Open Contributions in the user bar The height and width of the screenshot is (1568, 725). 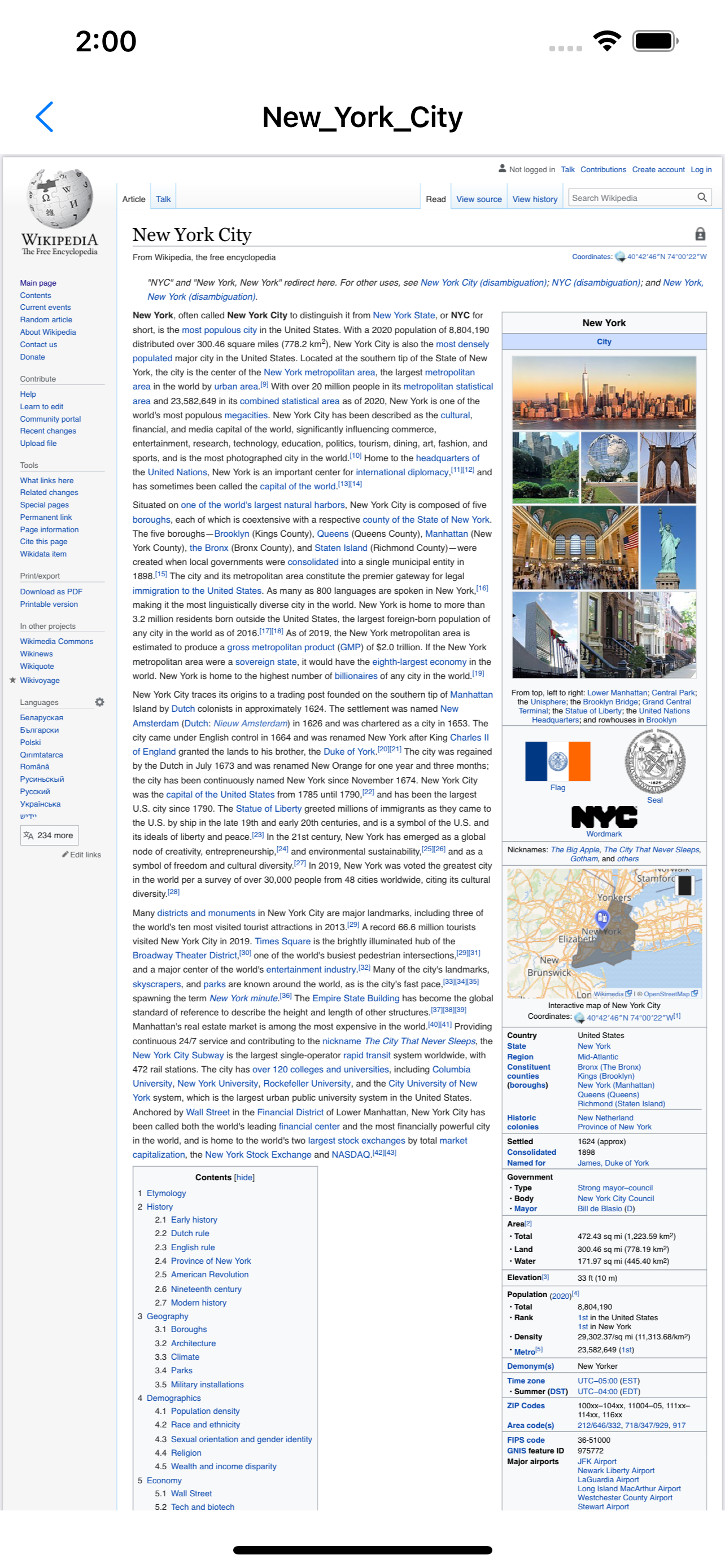coord(602,169)
